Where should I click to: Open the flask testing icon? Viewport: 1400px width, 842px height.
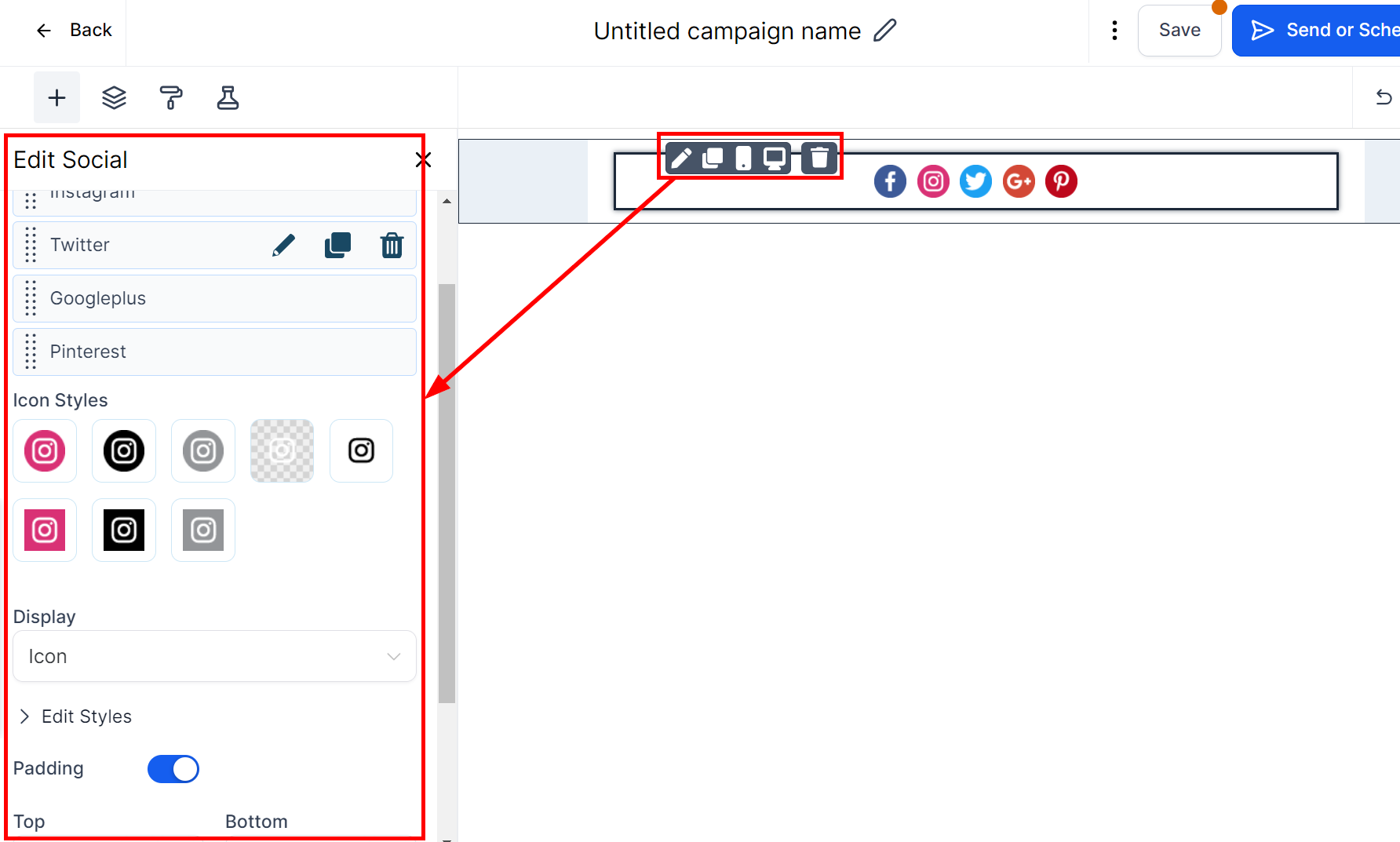228,98
